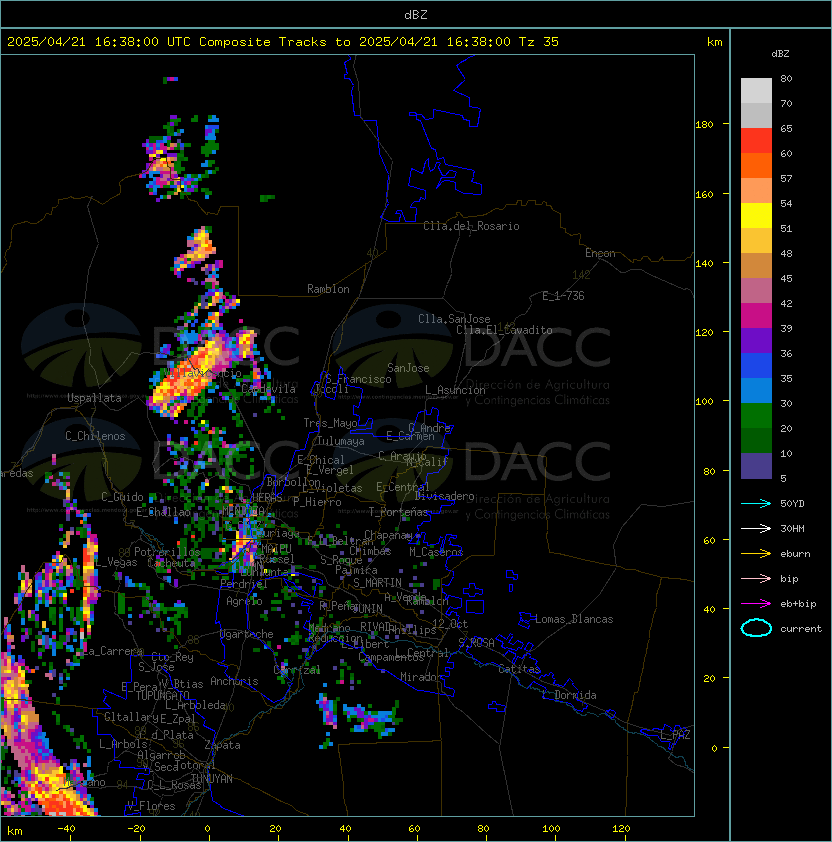Click the La_Carrera map label
Image resolution: width=832 pixels, height=842 pixels.
coord(112,651)
